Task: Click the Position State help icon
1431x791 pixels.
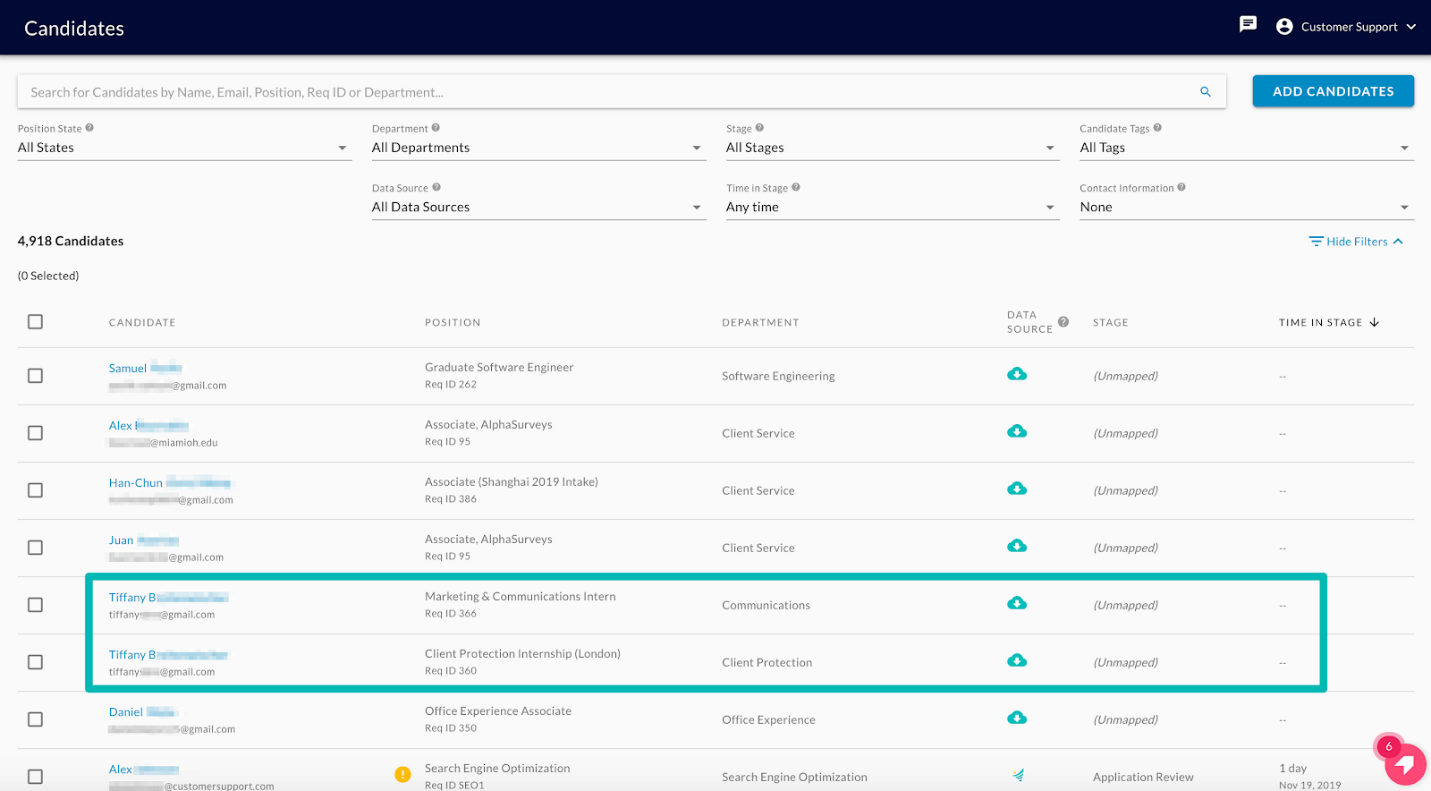Action: 90,128
